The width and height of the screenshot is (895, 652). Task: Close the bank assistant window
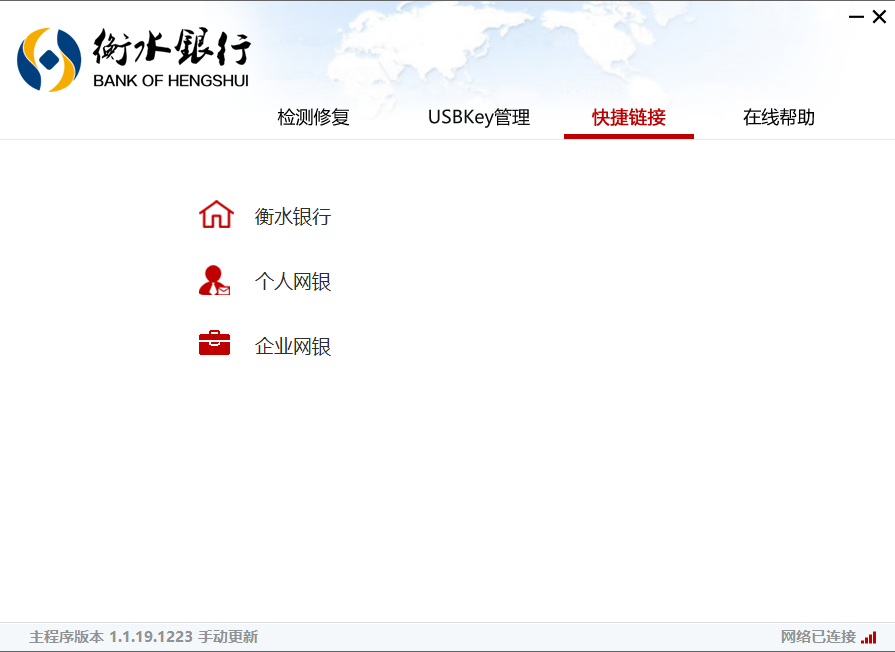(879, 17)
